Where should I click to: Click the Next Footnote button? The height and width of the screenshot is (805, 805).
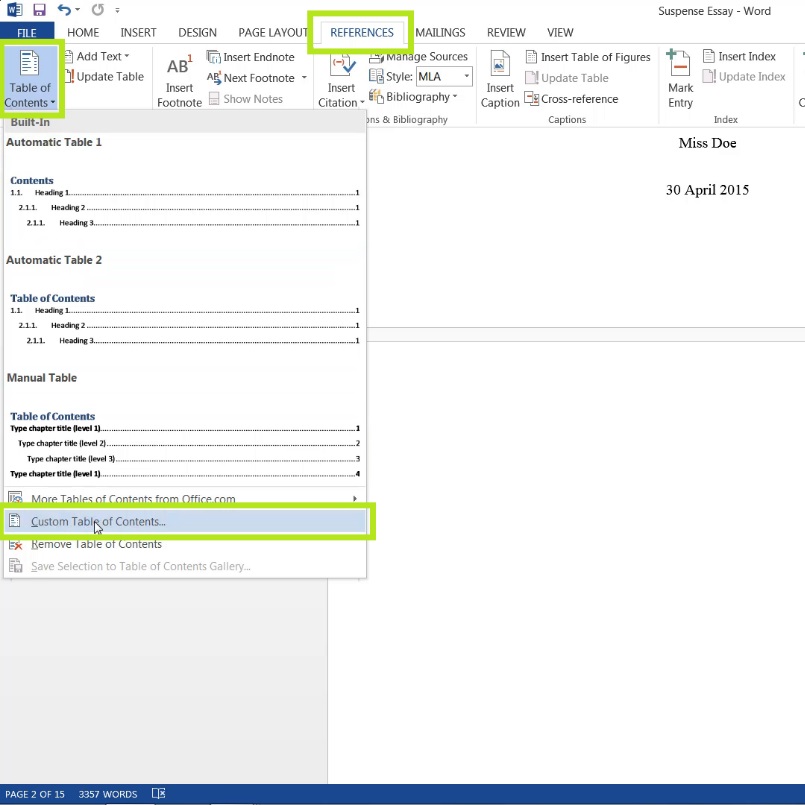[251, 78]
